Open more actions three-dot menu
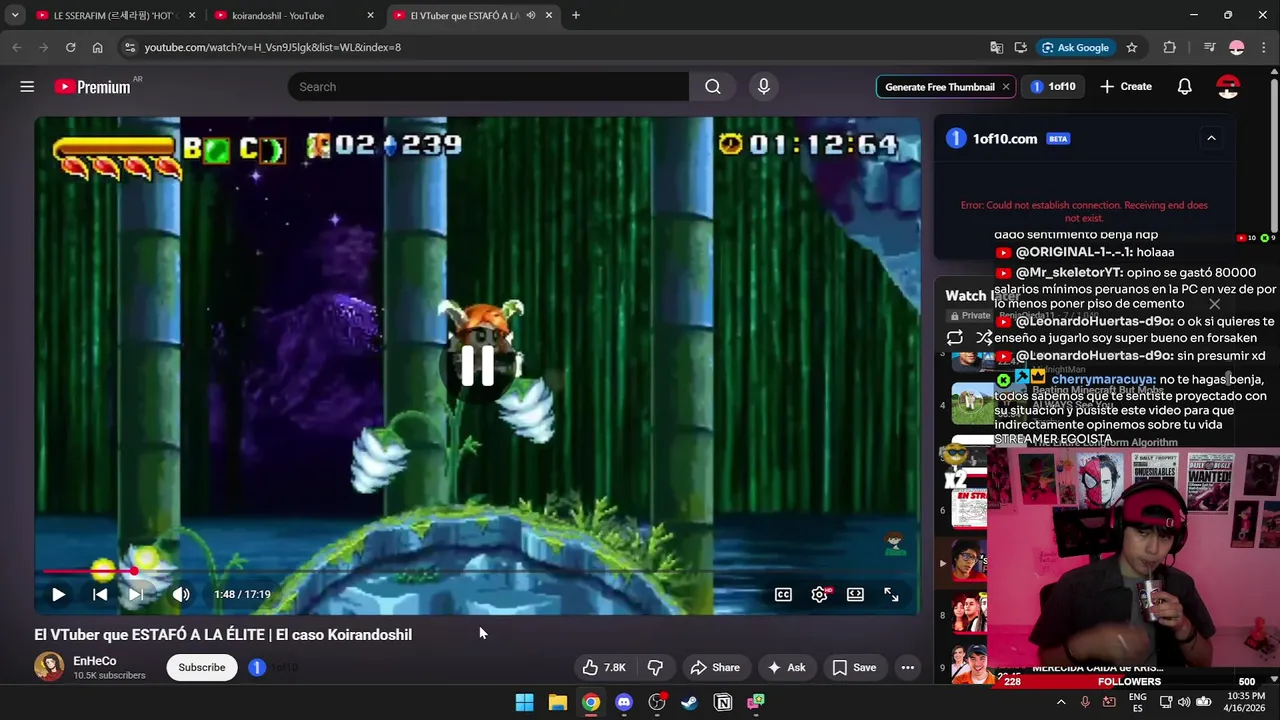The height and width of the screenshot is (720, 1280). pyautogui.click(x=908, y=667)
